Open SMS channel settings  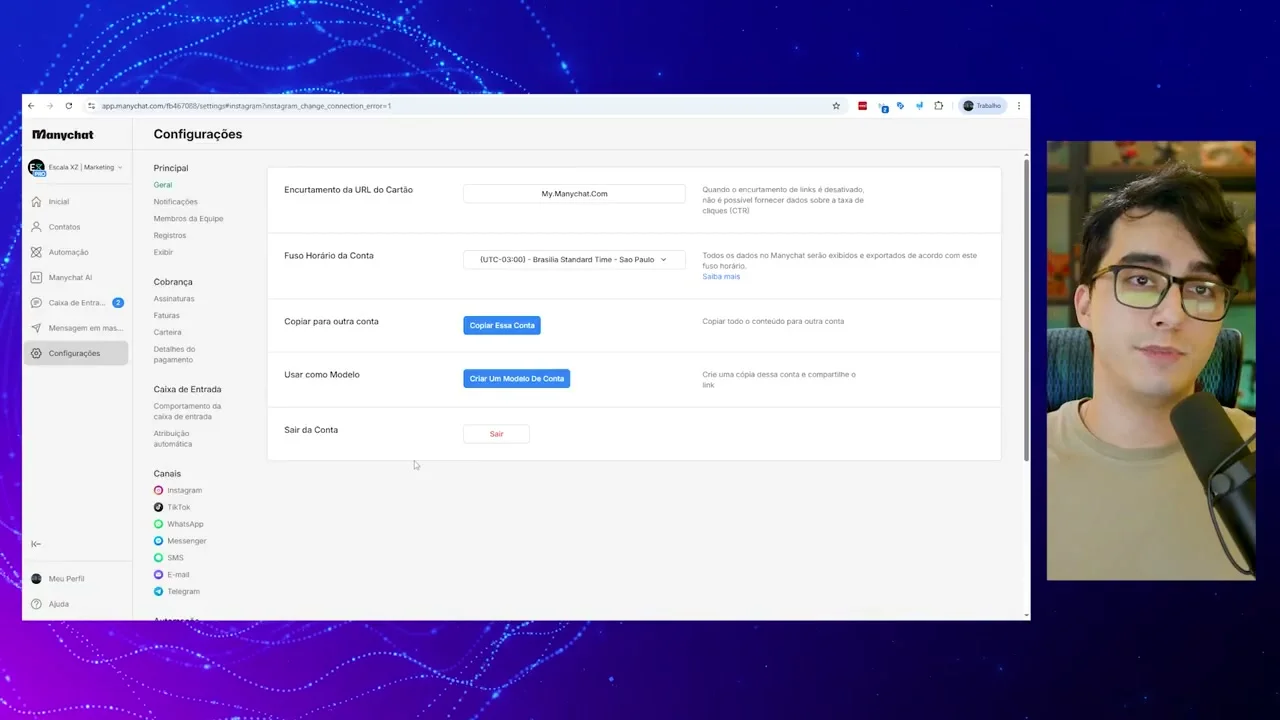coord(169,558)
